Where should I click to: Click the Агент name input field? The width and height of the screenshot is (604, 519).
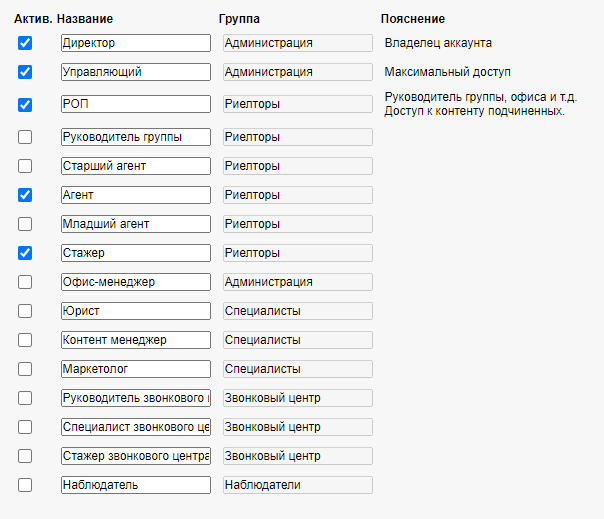point(135,195)
